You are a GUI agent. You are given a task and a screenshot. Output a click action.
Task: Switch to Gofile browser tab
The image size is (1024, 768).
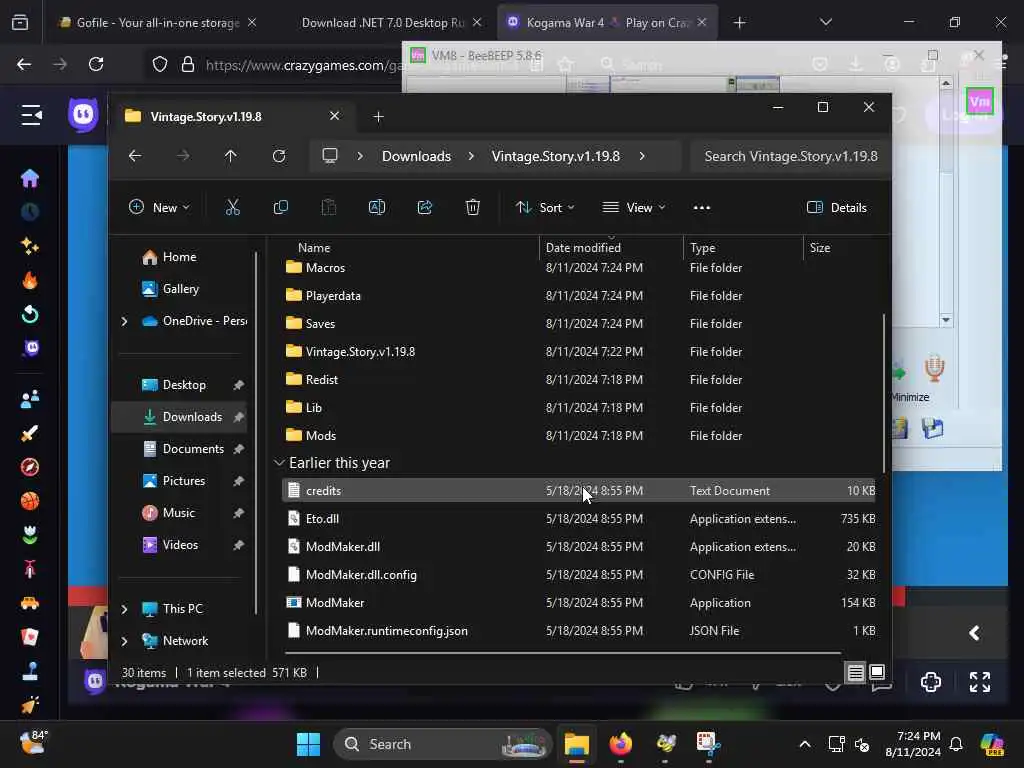pos(157,23)
